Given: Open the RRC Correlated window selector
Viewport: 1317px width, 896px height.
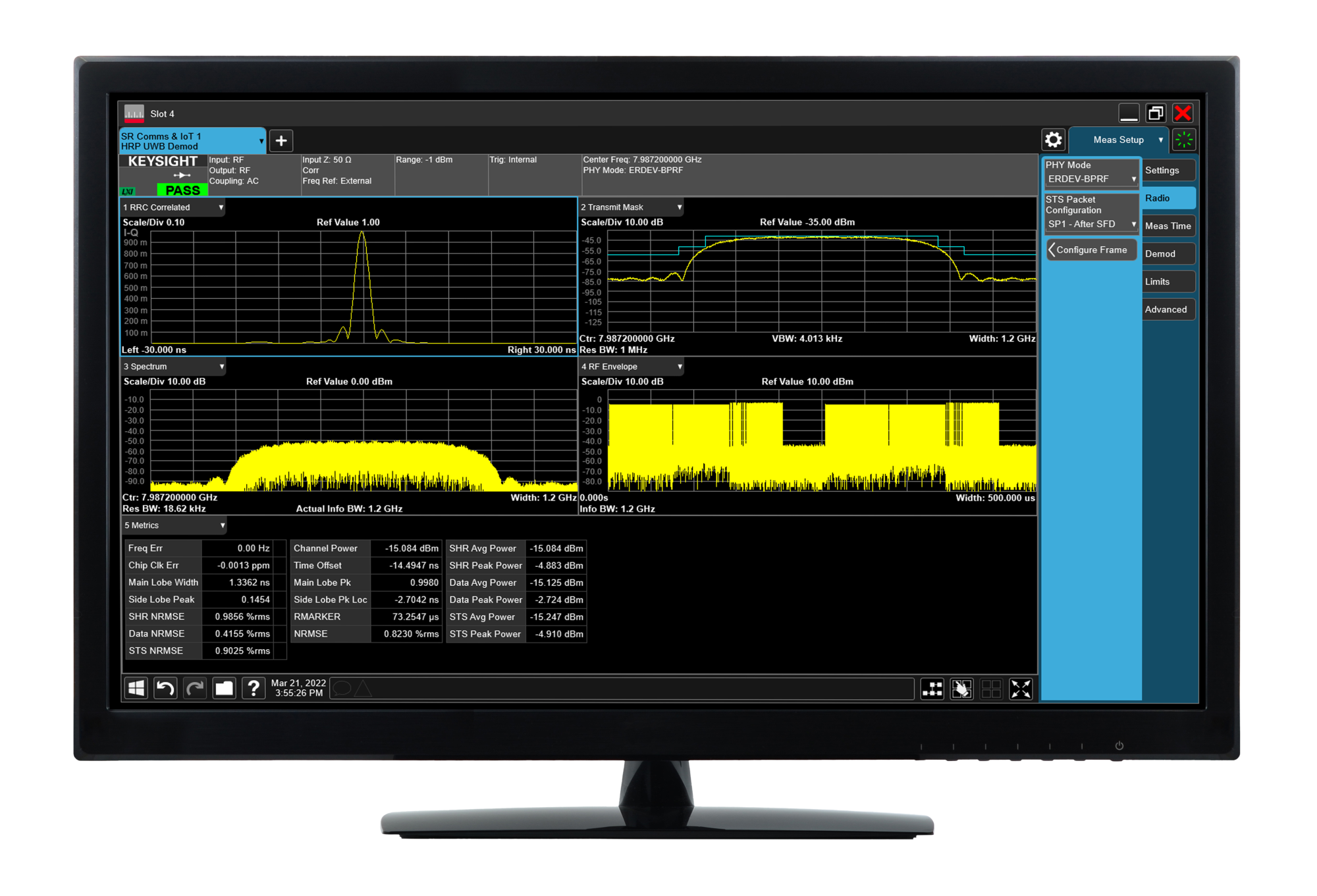Looking at the screenshot, I should [173, 207].
